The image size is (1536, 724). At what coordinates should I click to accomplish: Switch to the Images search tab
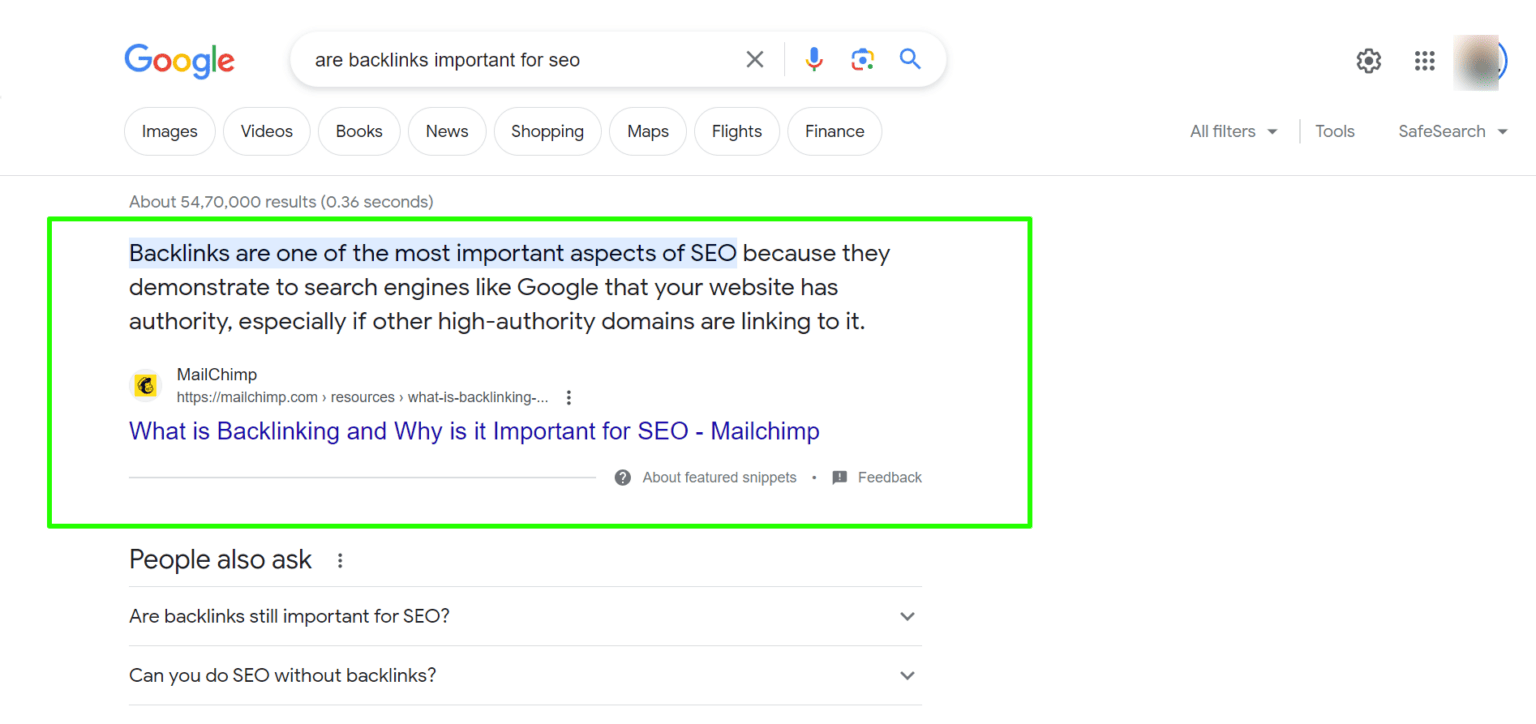pyautogui.click(x=169, y=131)
